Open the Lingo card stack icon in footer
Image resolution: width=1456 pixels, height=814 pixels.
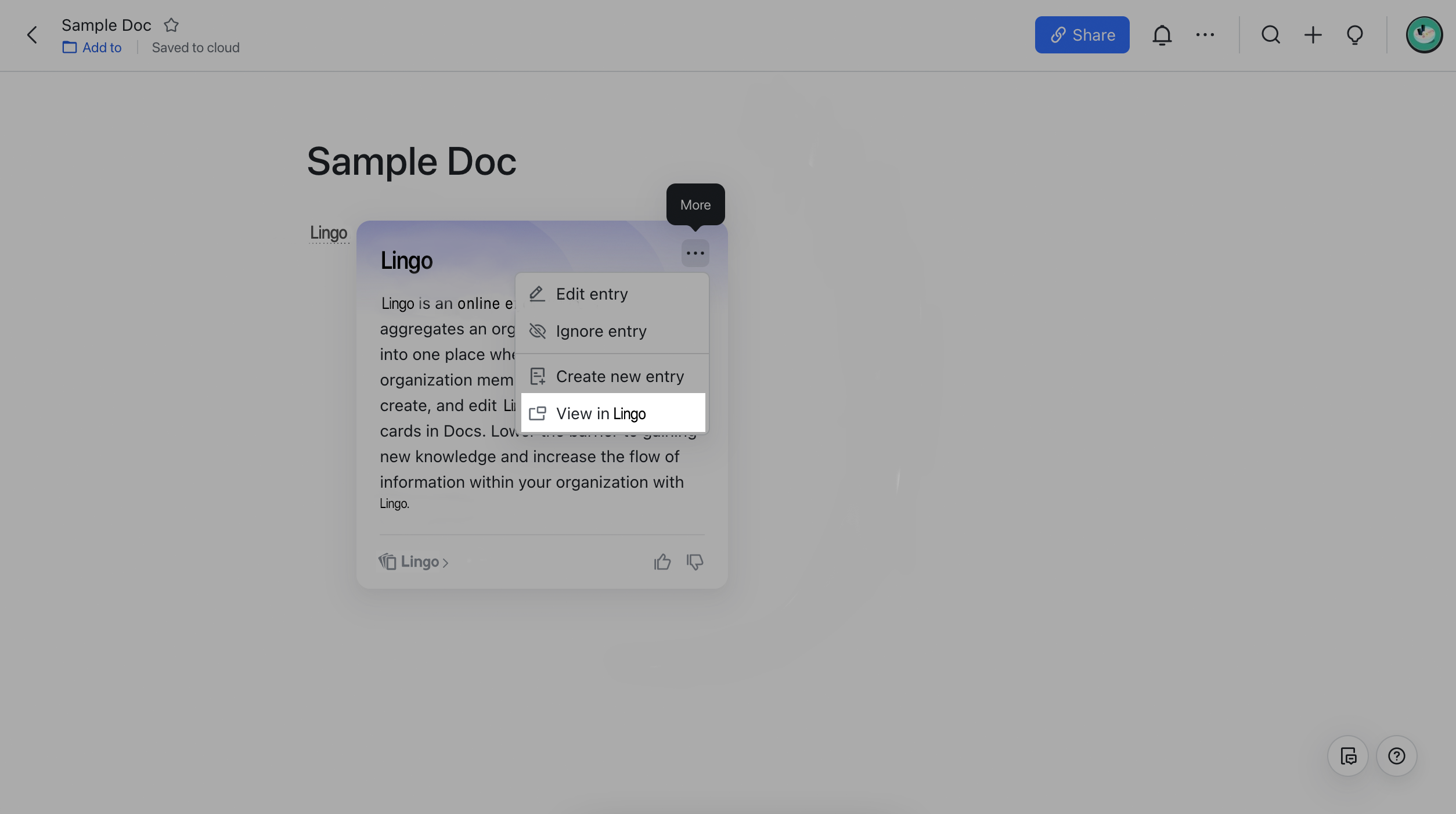(387, 561)
